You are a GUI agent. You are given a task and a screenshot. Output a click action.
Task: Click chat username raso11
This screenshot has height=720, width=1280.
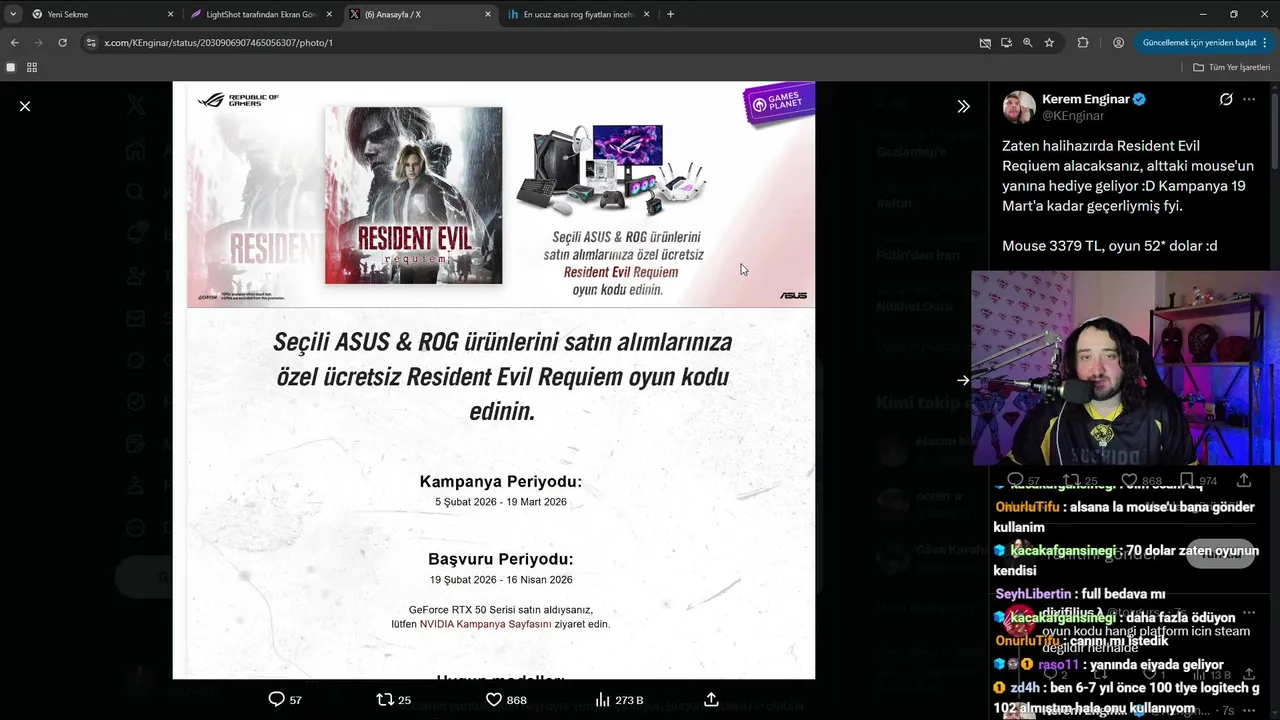[1060, 664]
